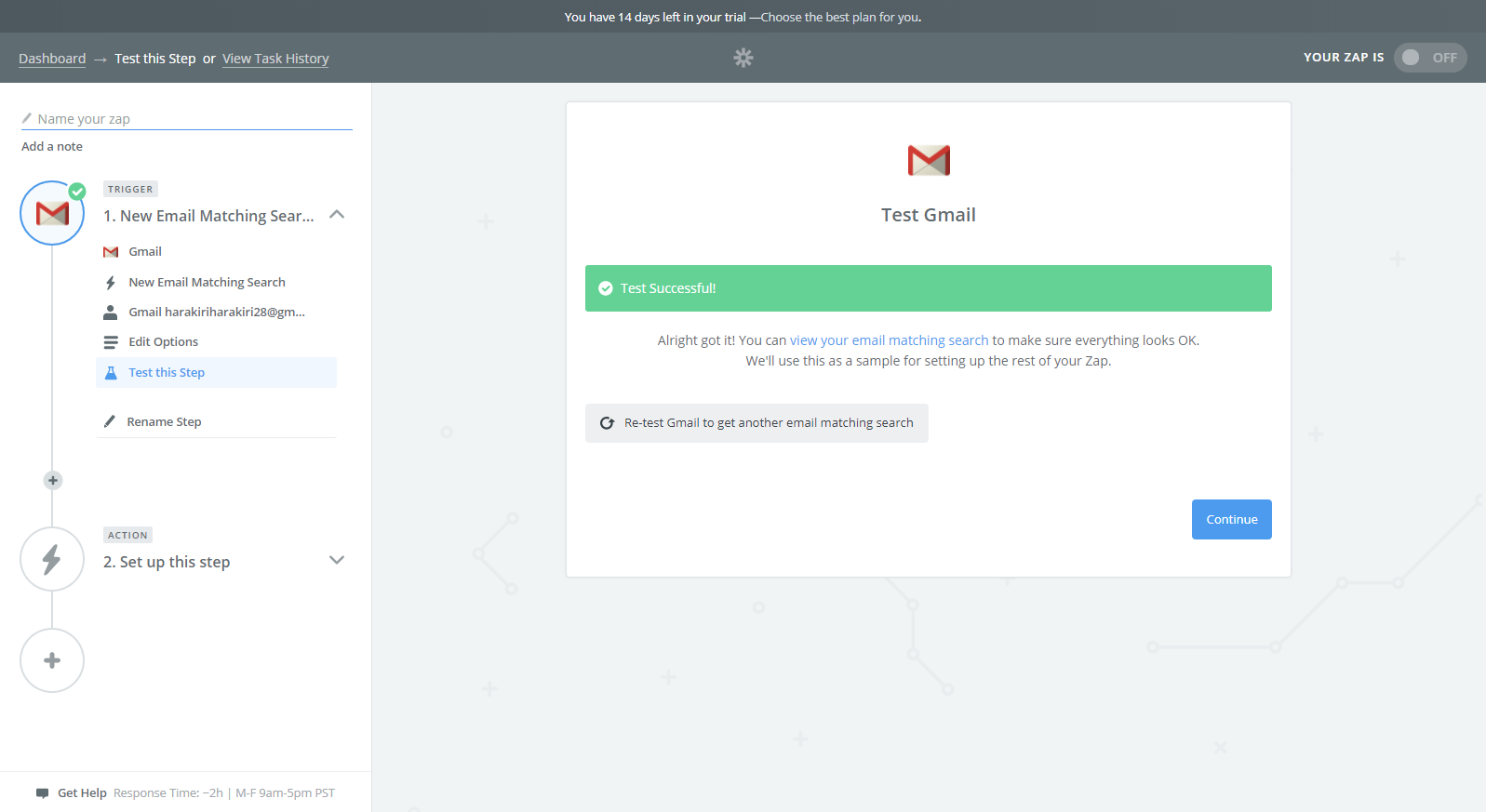Open the Gmail harakiriharakiri28 account item
The height and width of the screenshot is (812, 1486).
click(x=217, y=313)
